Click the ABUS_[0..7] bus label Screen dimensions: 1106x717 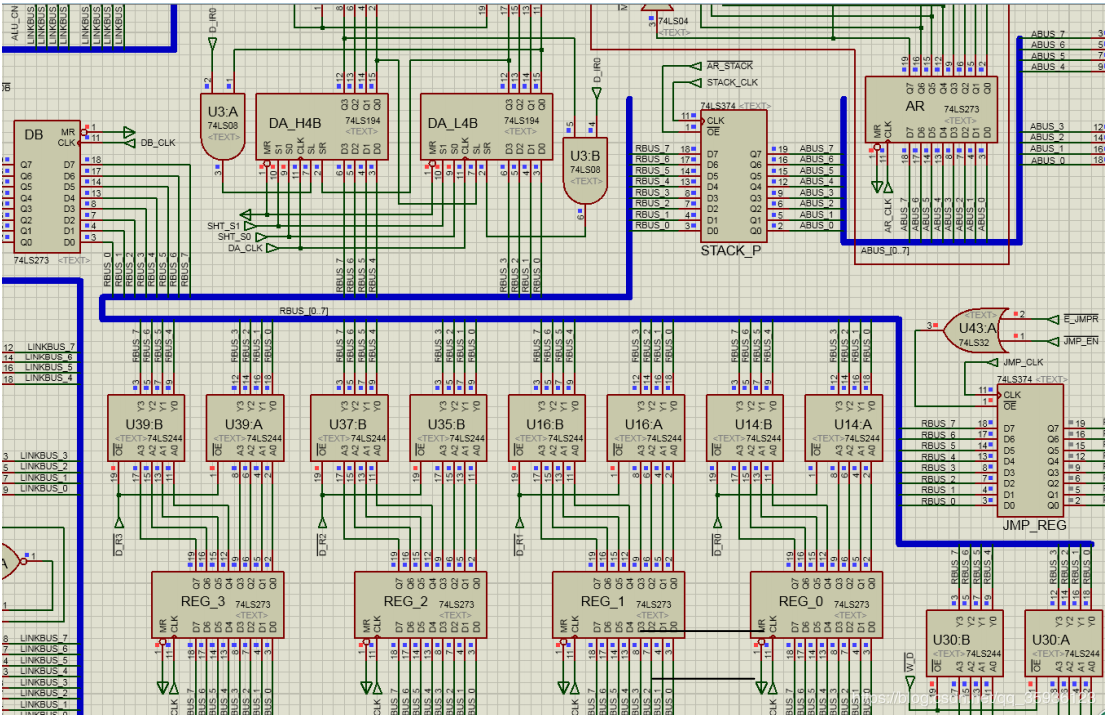tap(885, 250)
